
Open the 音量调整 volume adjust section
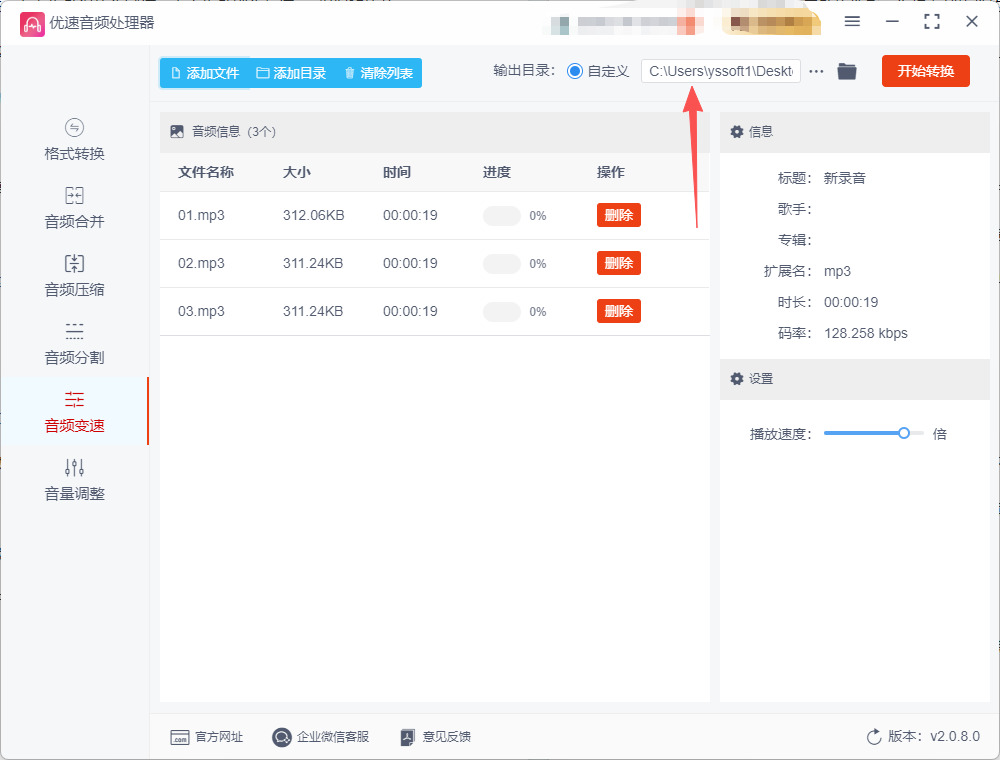74,480
